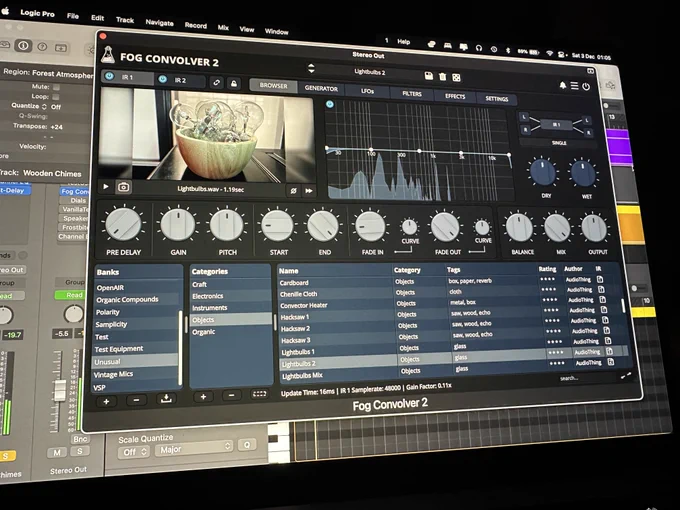
Task: Select the Organic category
Action: pos(230,332)
